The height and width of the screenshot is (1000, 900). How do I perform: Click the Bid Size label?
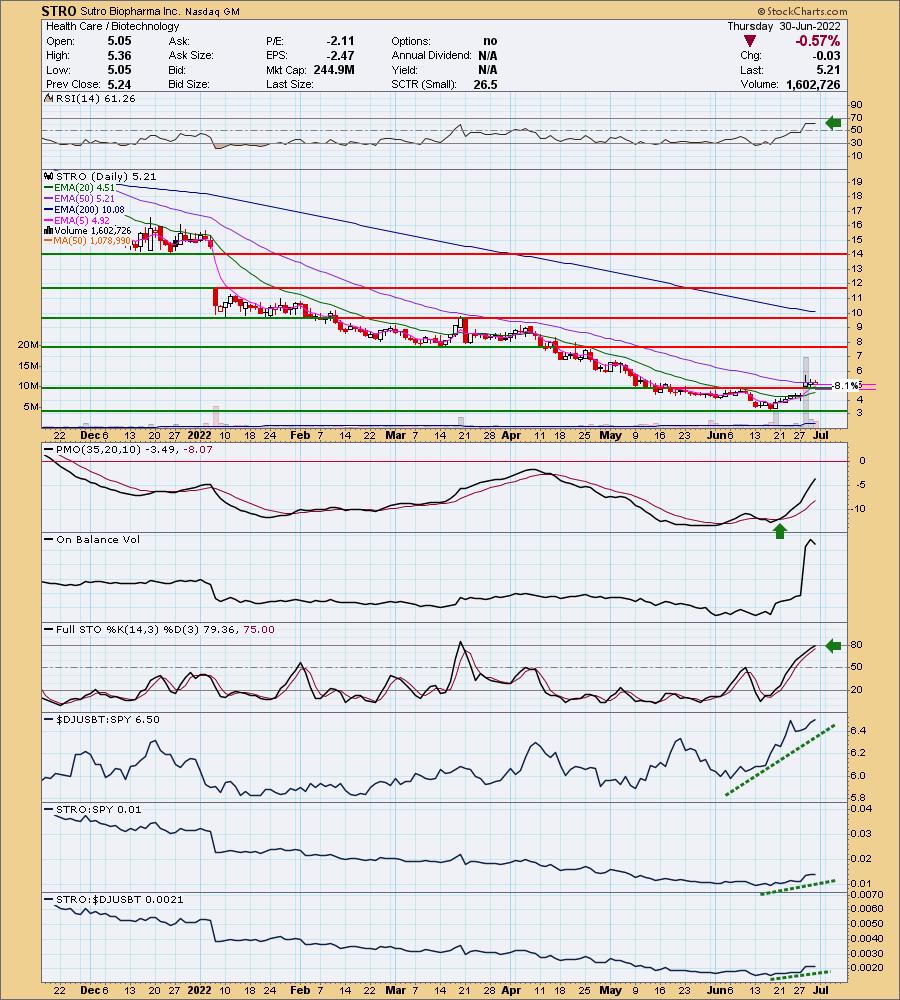click(189, 84)
